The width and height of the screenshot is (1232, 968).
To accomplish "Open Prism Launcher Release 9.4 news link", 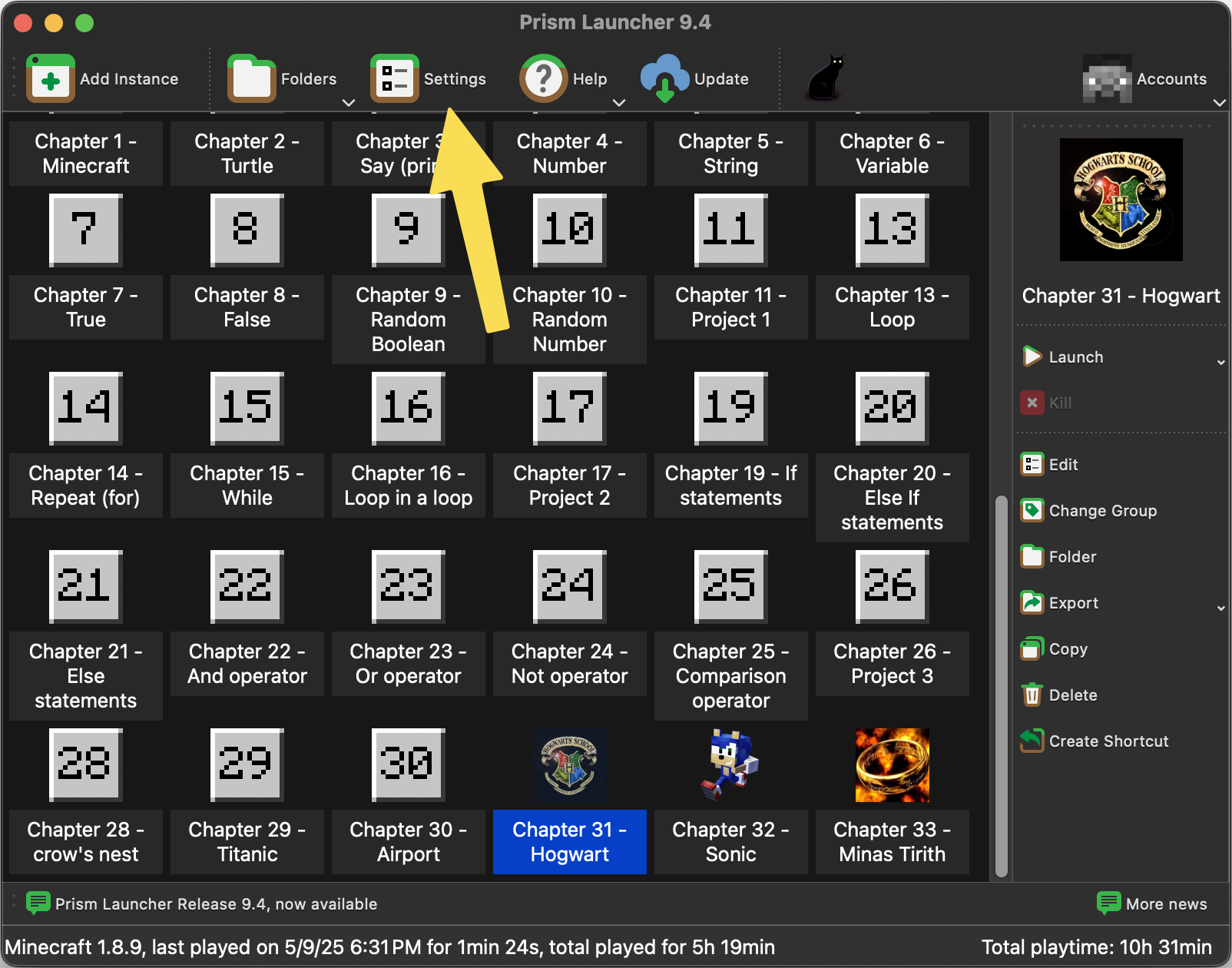I will (215, 903).
